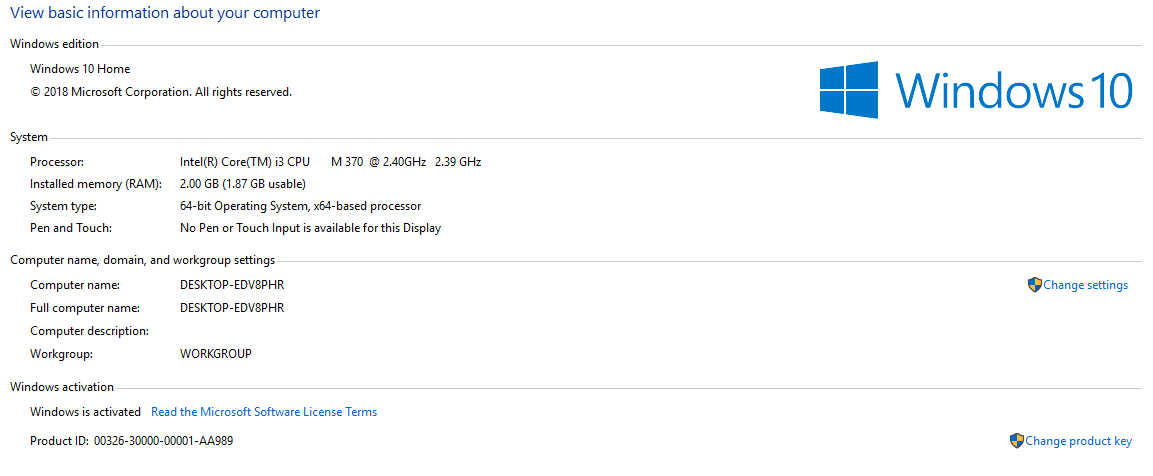Click the shield icon beside Change settings
The image size is (1153, 476).
pyautogui.click(x=1035, y=285)
